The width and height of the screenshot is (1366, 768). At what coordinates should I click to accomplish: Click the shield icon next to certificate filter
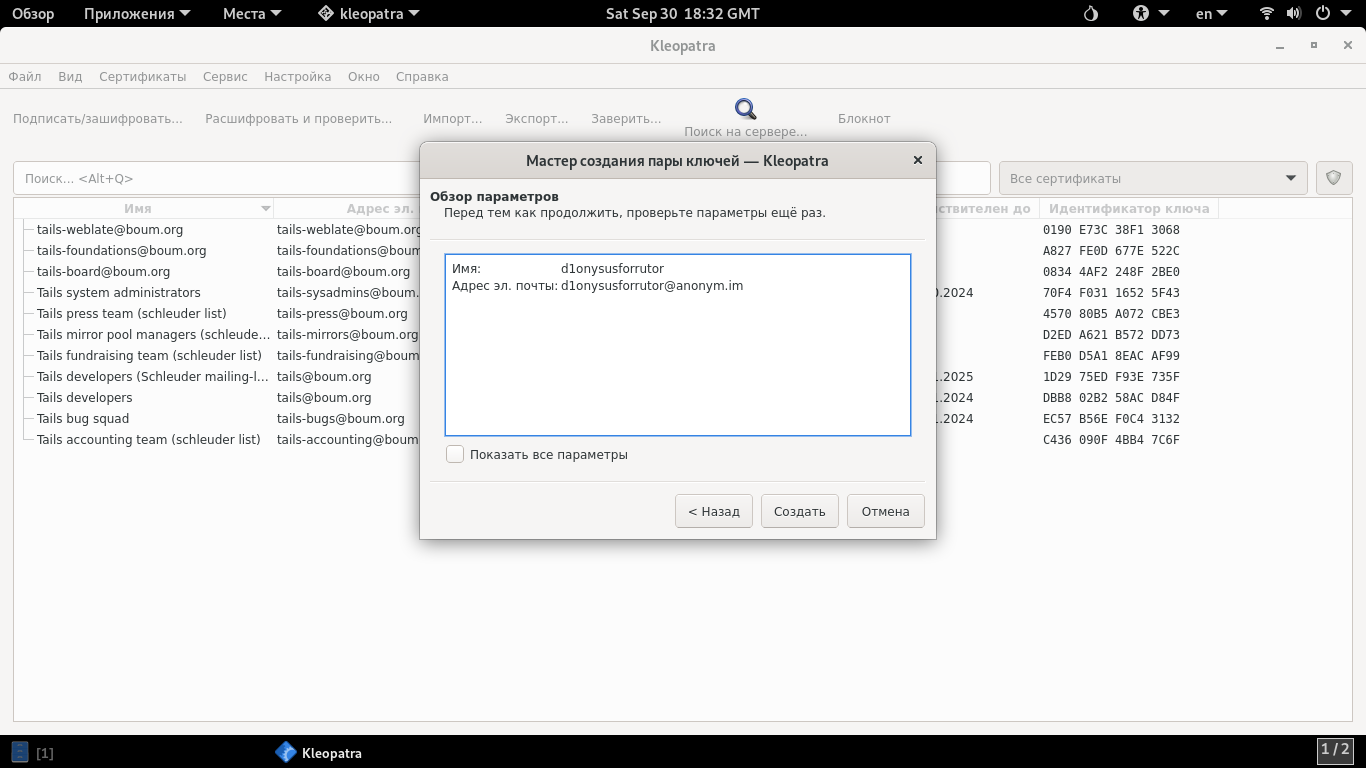1333,178
